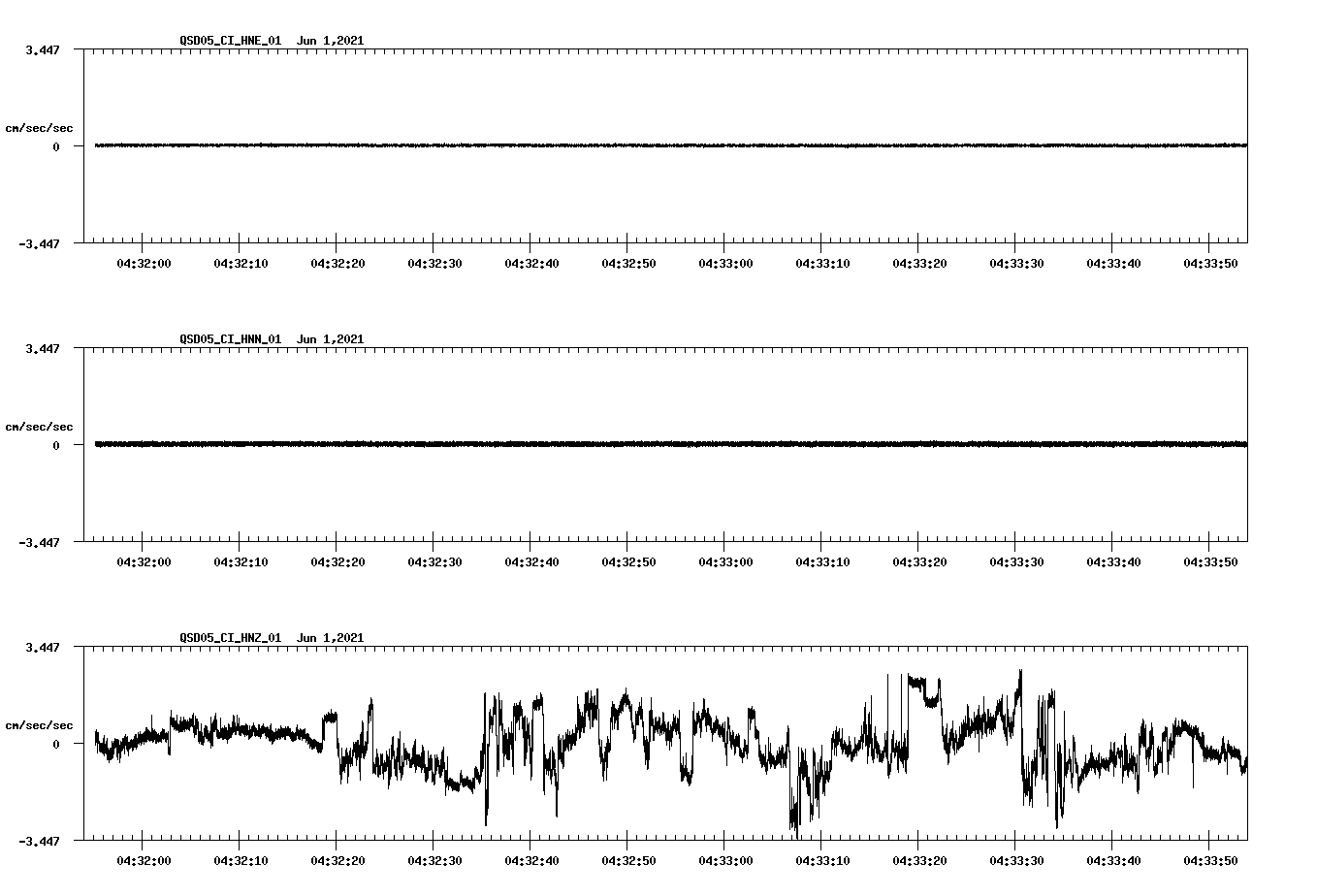Click the 04:33:40 time label on HNN chart
The height and width of the screenshot is (896, 1317).
click(1113, 562)
